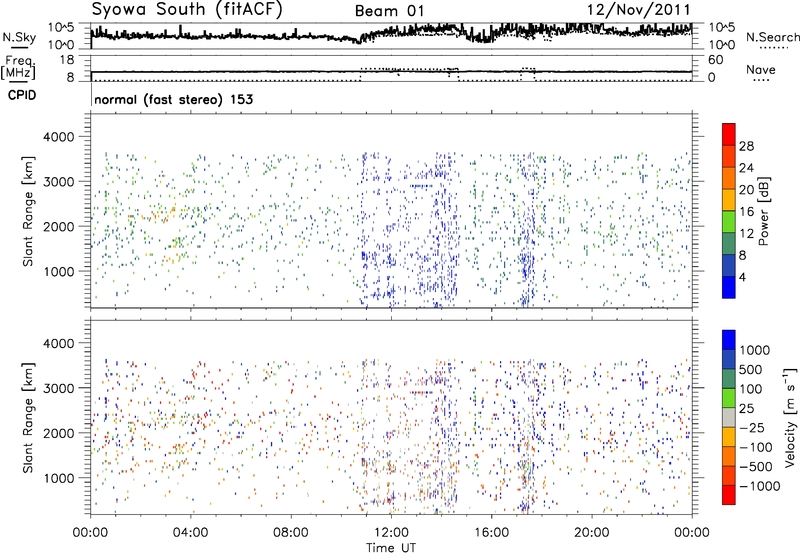This screenshot has height=554, width=800.
Task: Select the red bottom segment of Velocity colorbar
Action: pos(729,495)
